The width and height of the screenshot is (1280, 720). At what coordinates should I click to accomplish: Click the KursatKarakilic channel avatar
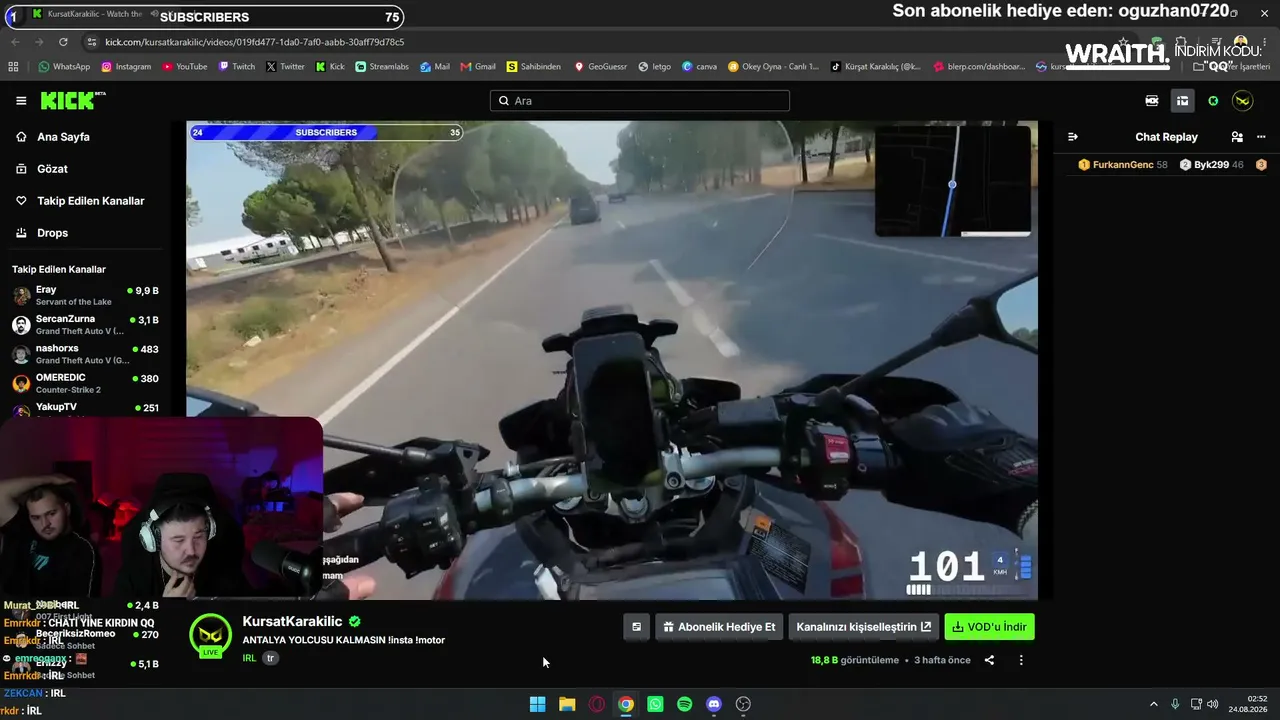[210, 636]
